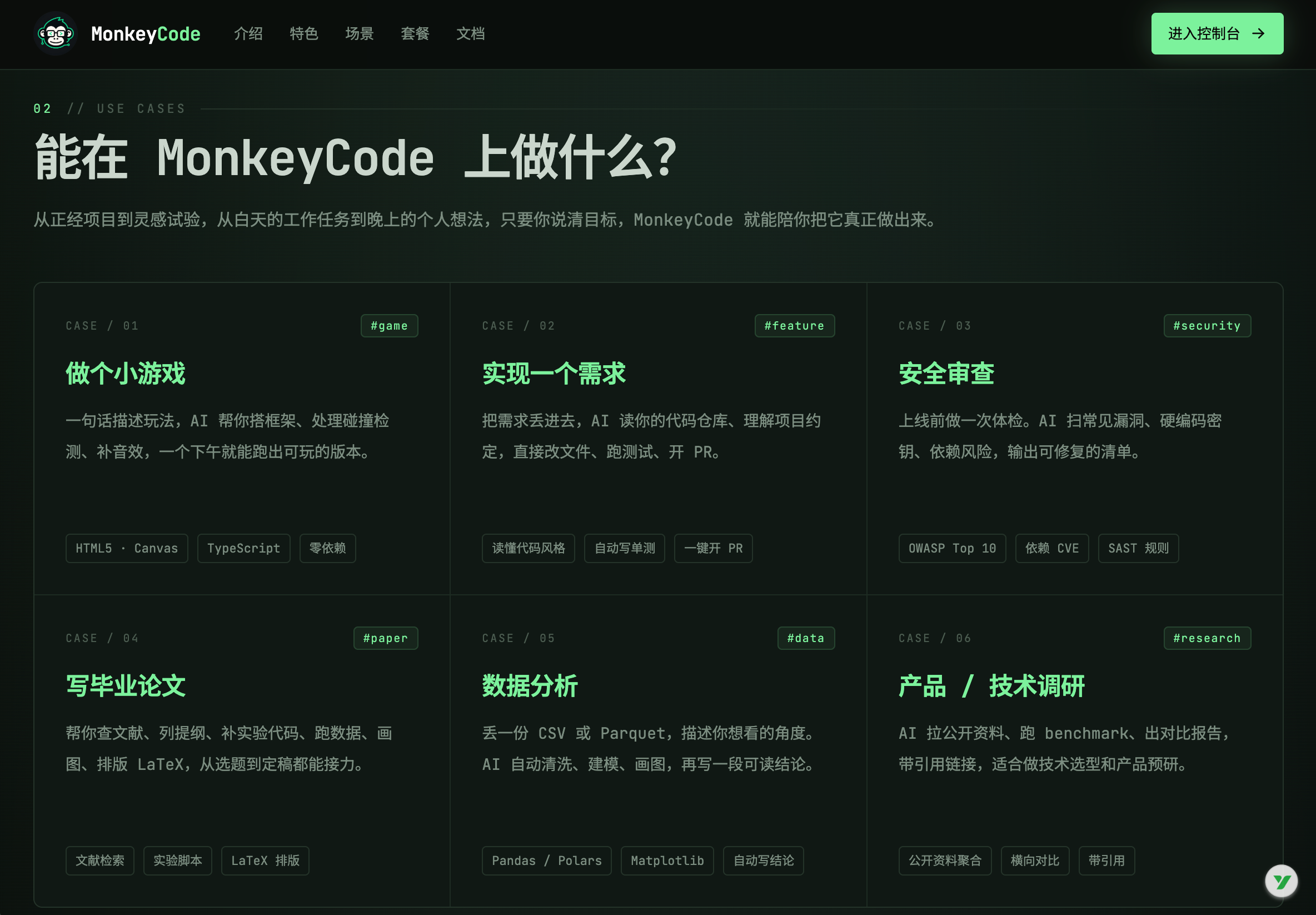Click the 能在 MonkeyCode 上做什么? headline
1316x915 pixels.
(355, 158)
